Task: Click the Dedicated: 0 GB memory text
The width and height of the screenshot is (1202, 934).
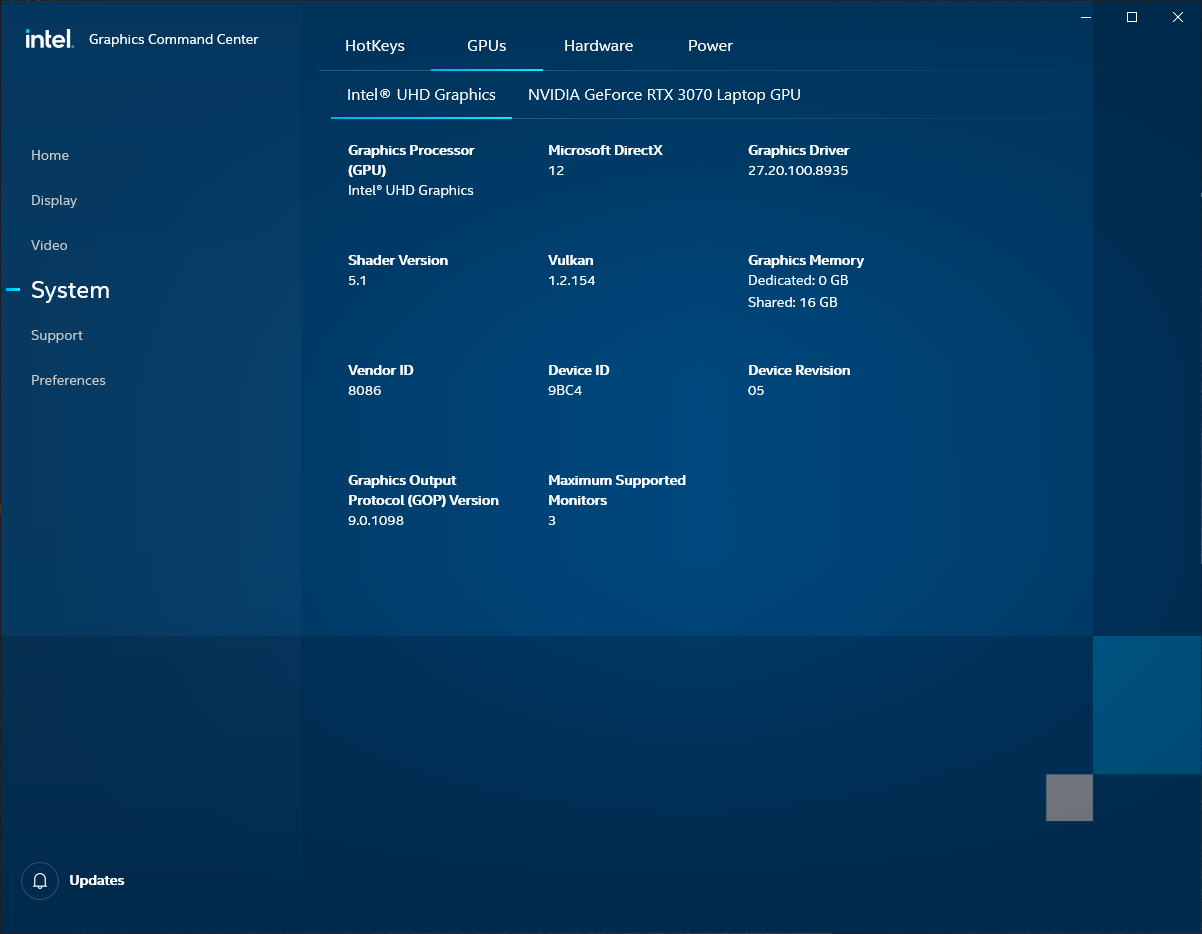Action: point(798,281)
